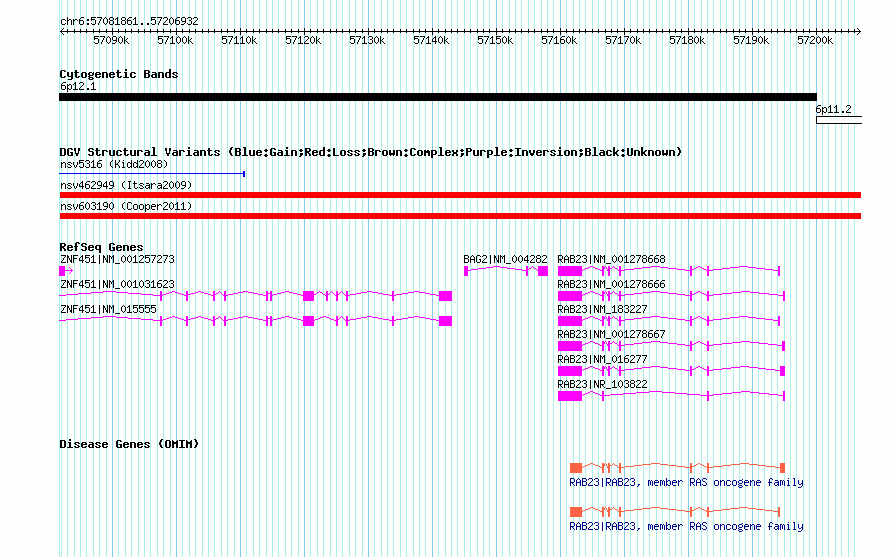Select the red nsv603190 loss bar
The height and width of the screenshot is (557, 890).
click(x=460, y=216)
